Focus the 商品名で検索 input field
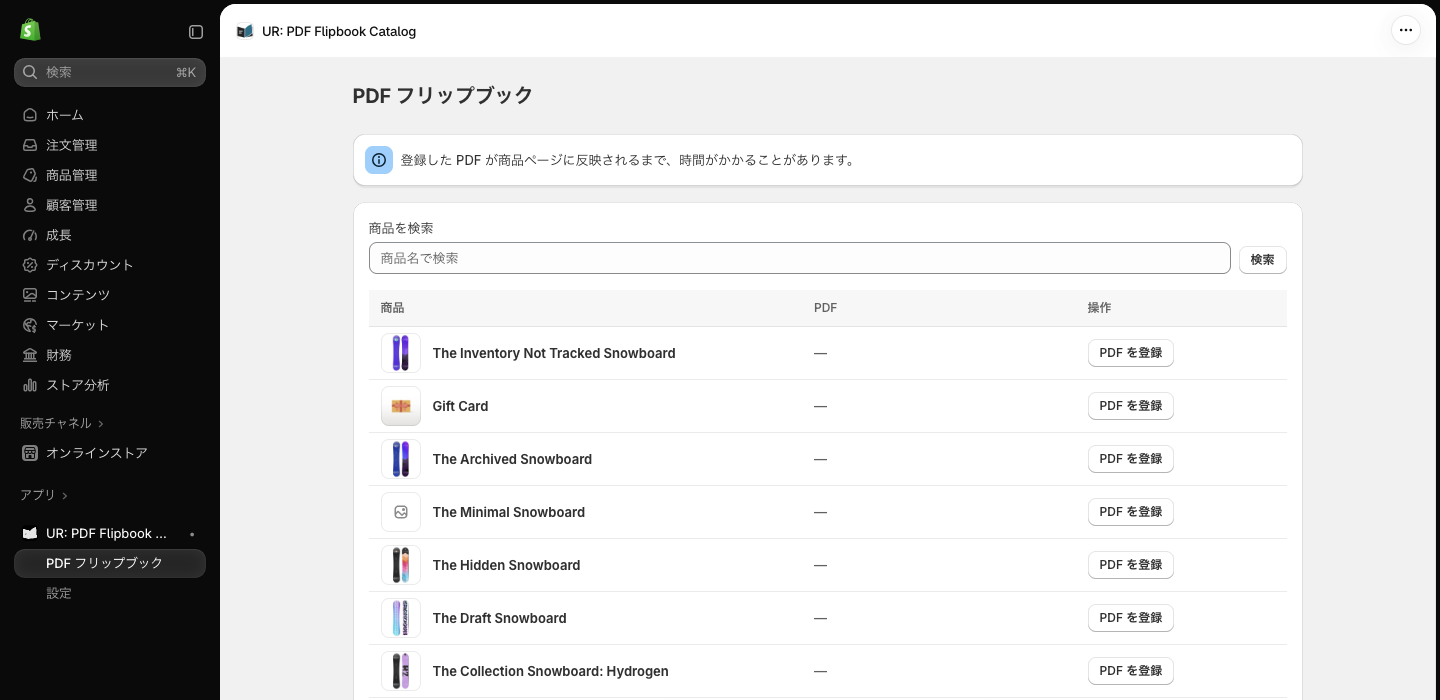The width and height of the screenshot is (1440, 700). (799, 258)
